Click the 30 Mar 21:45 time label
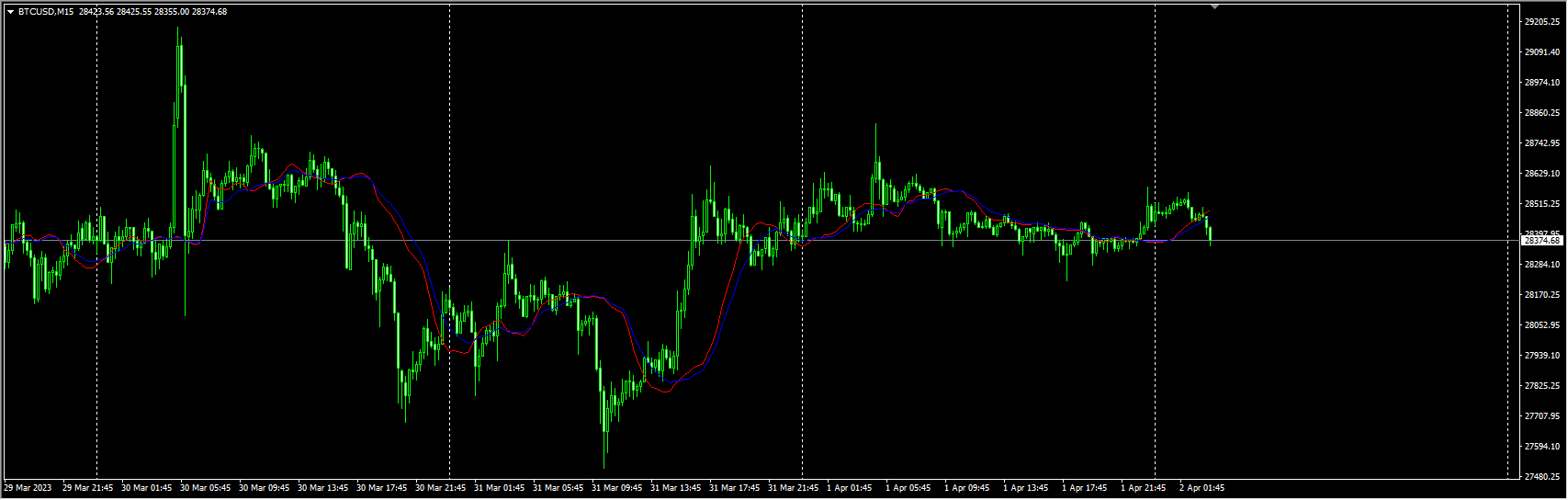The width and height of the screenshot is (1568, 500). click(x=440, y=488)
